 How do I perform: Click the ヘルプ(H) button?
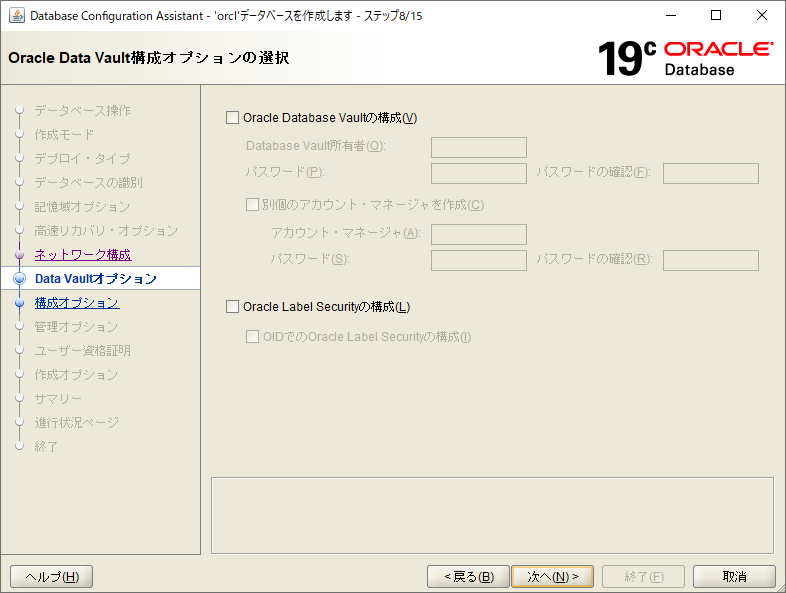click(52, 576)
